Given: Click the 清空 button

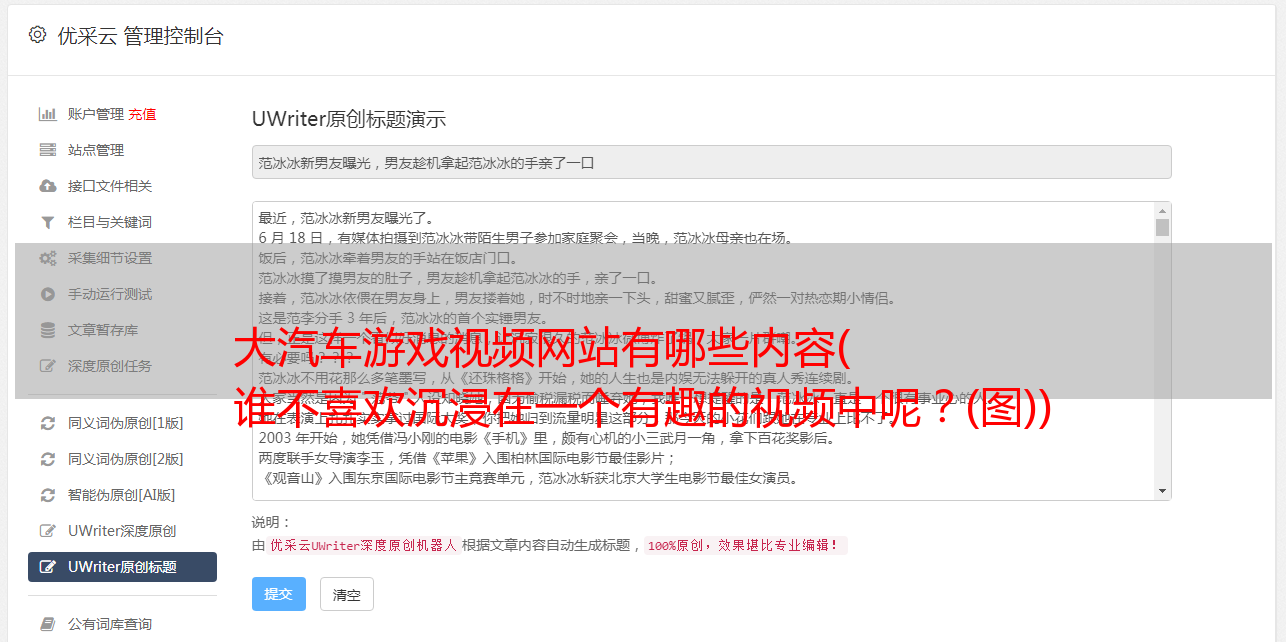Looking at the screenshot, I should click(x=347, y=594).
